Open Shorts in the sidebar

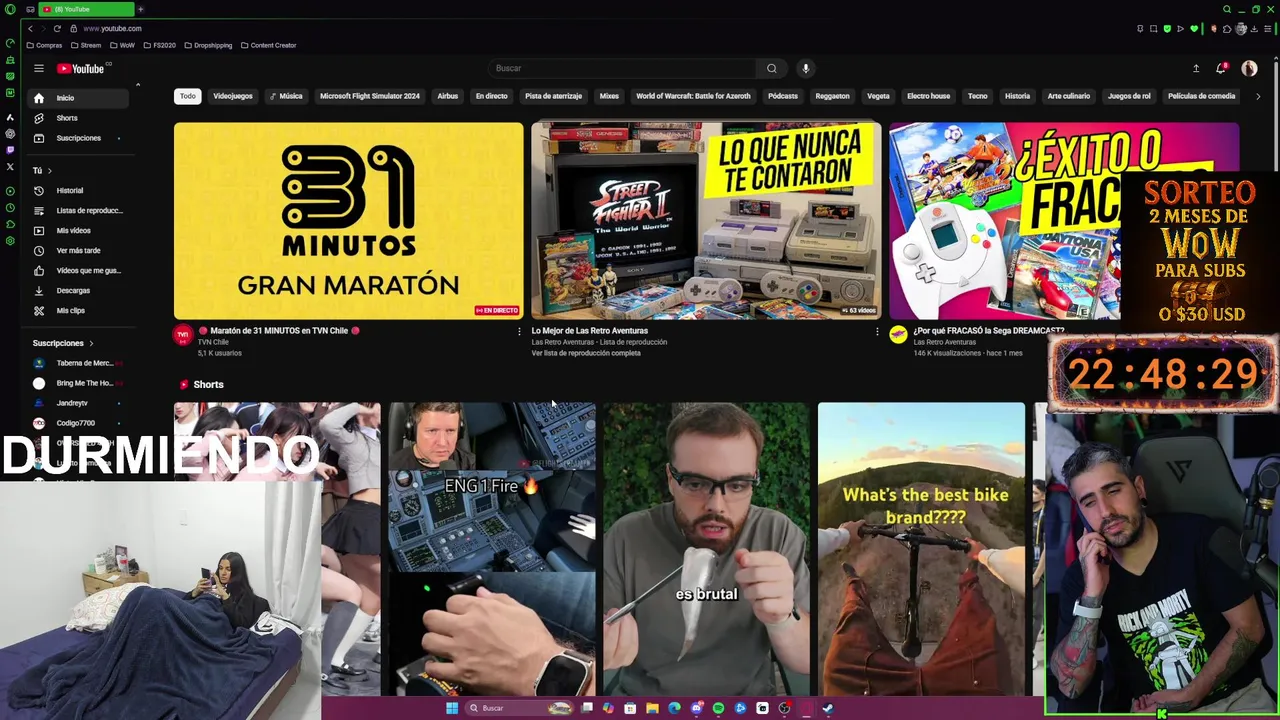pos(79,118)
